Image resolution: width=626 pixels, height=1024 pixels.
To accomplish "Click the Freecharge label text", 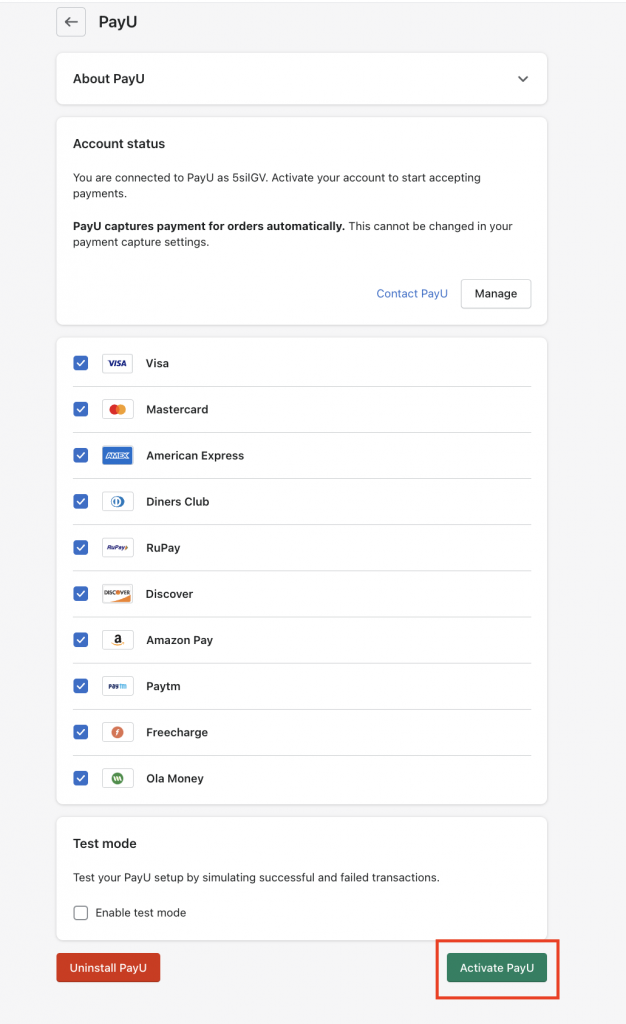I will click(177, 733).
